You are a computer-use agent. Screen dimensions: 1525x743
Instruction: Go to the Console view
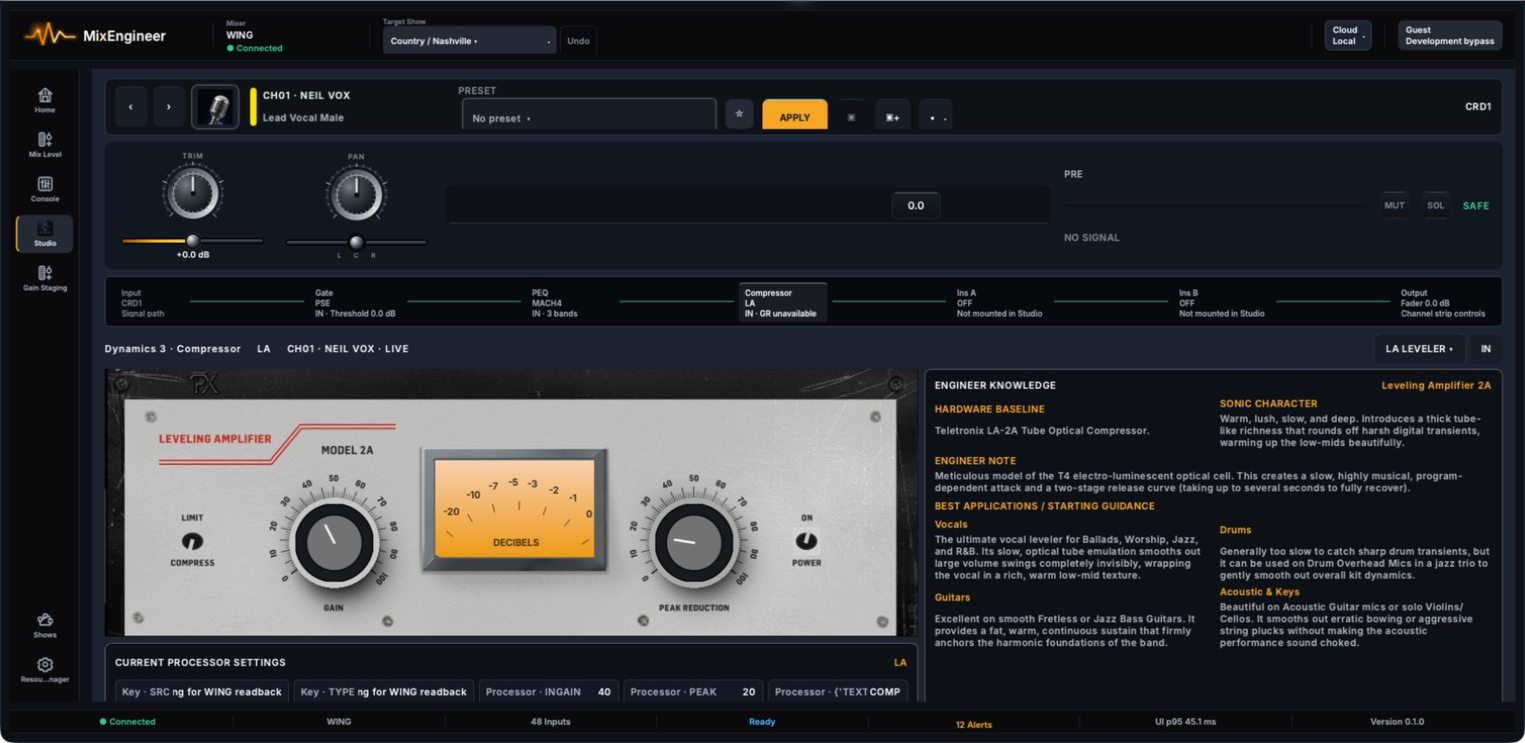point(45,189)
